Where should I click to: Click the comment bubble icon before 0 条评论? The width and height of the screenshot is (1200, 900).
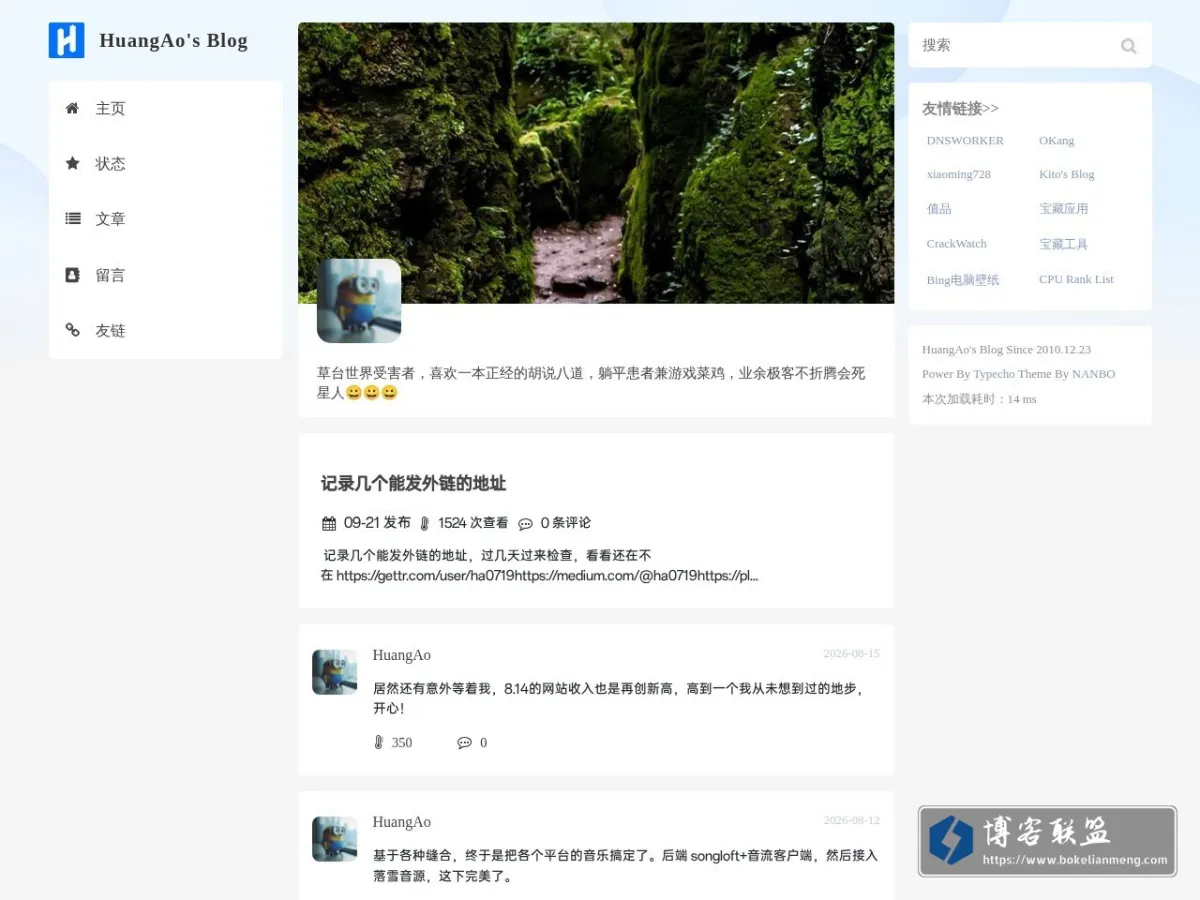click(x=525, y=523)
